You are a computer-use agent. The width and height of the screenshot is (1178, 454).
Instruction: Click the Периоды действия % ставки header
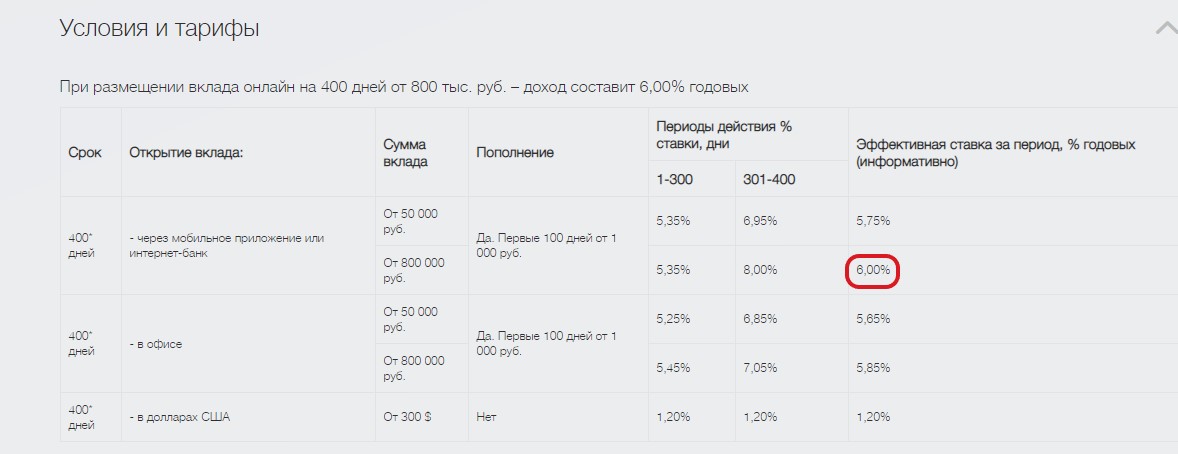724,135
